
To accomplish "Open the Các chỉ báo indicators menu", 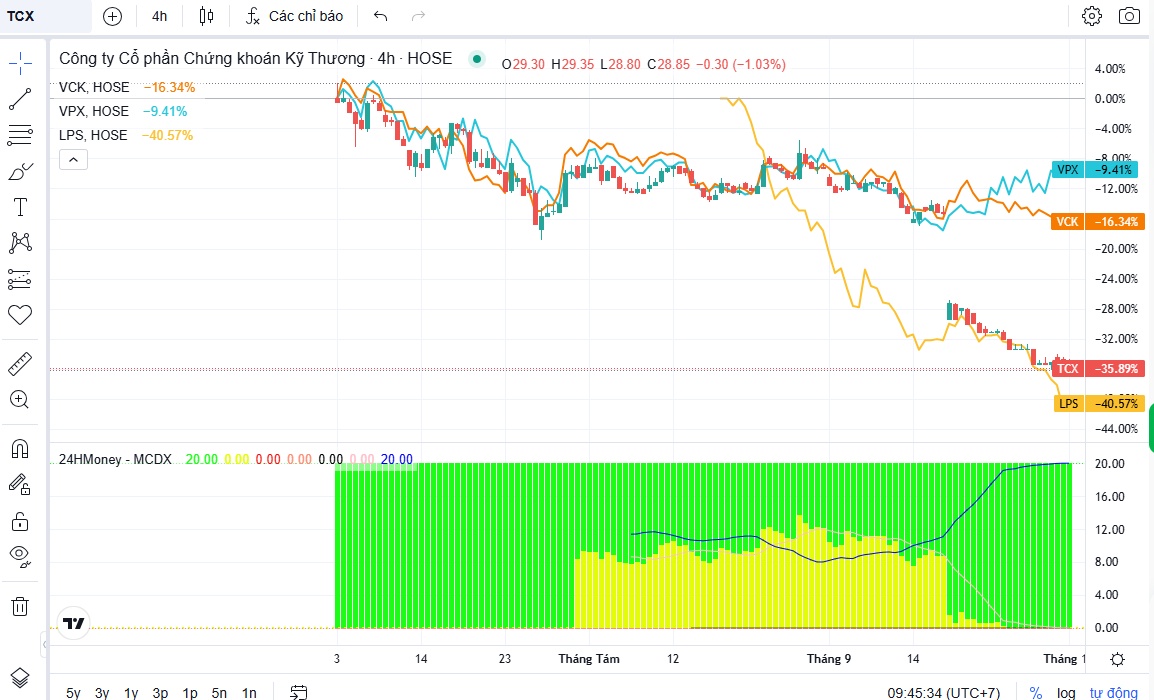I will [x=294, y=16].
